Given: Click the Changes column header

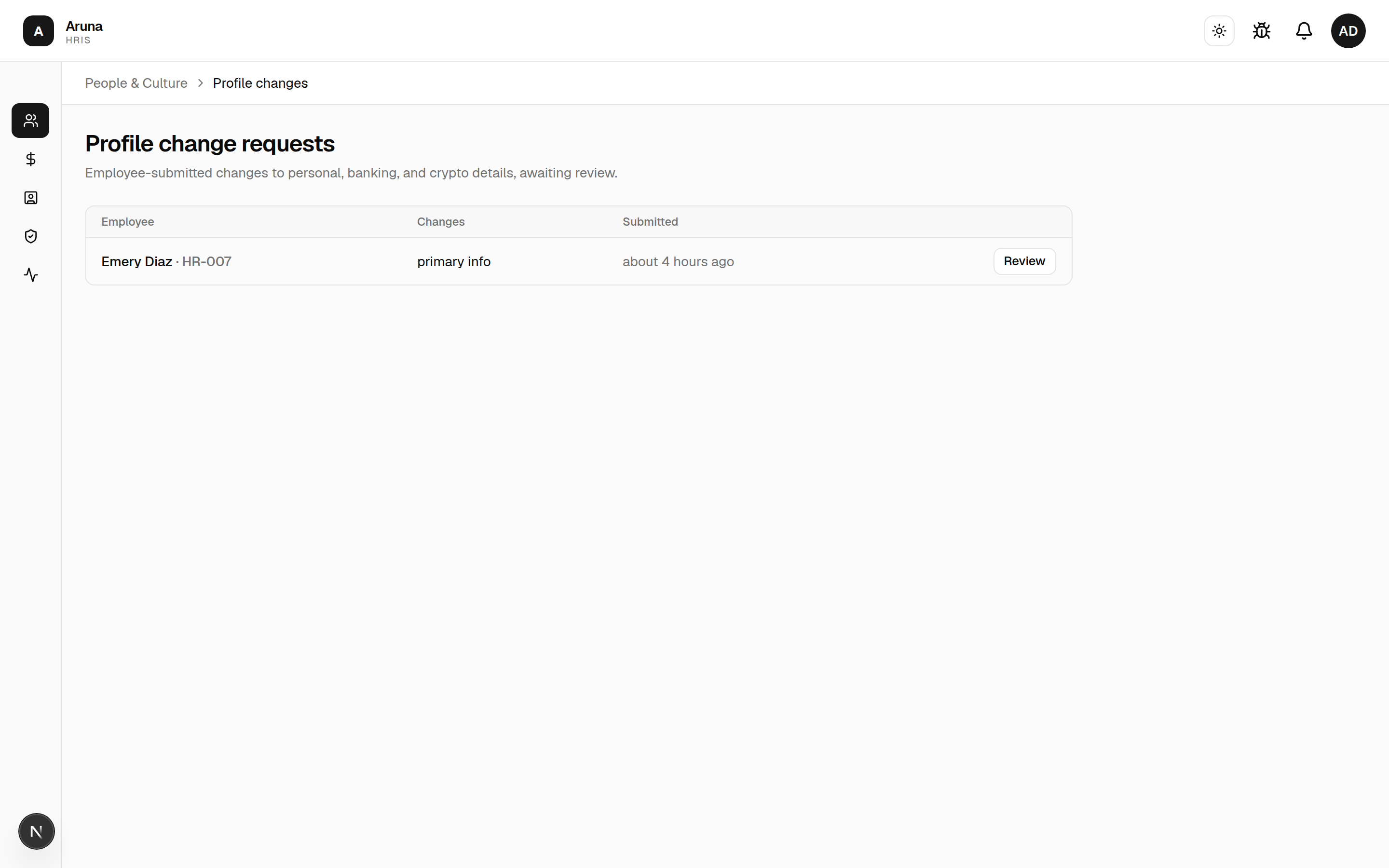Looking at the screenshot, I should (441, 222).
